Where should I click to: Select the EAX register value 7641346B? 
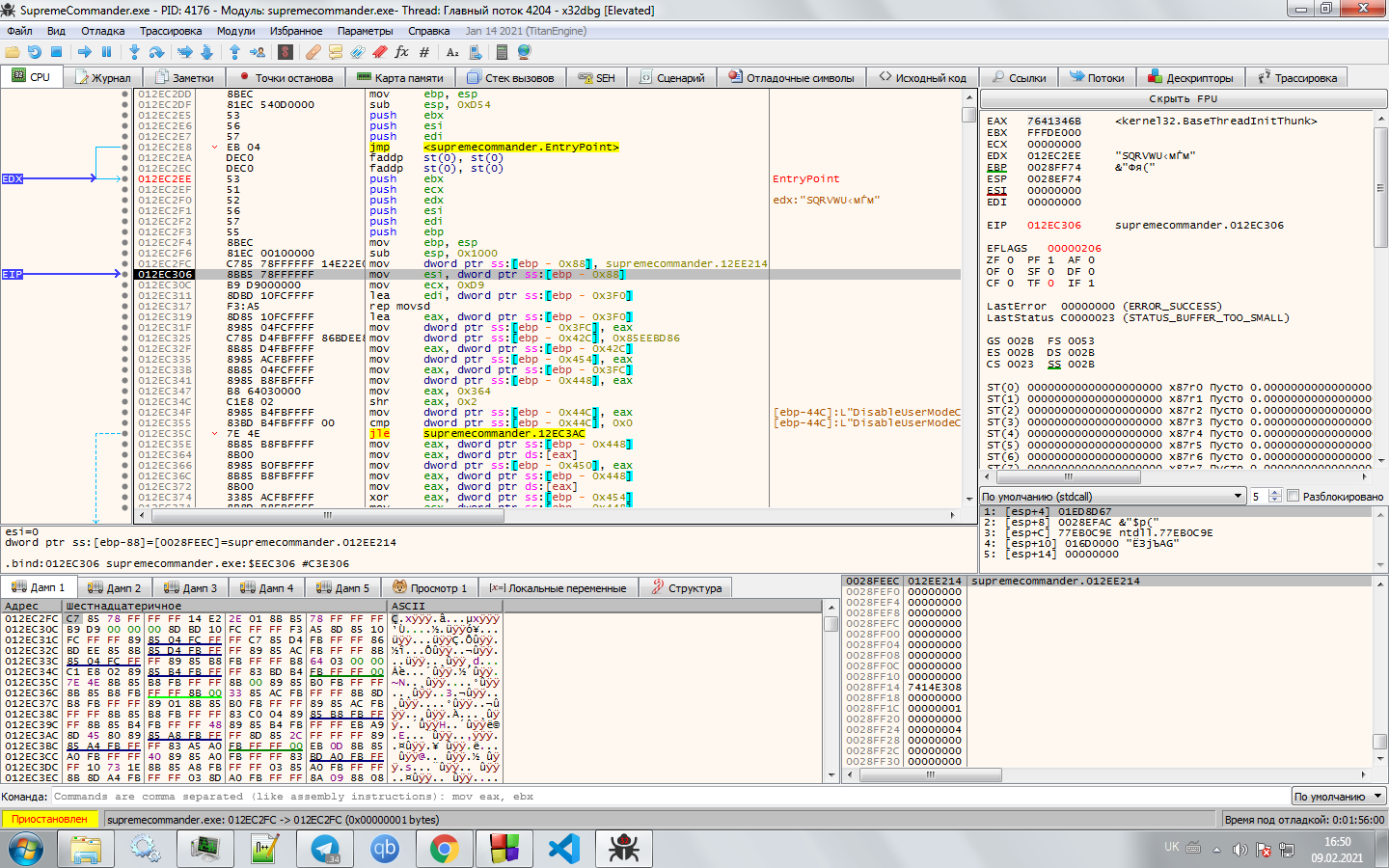tap(1053, 121)
